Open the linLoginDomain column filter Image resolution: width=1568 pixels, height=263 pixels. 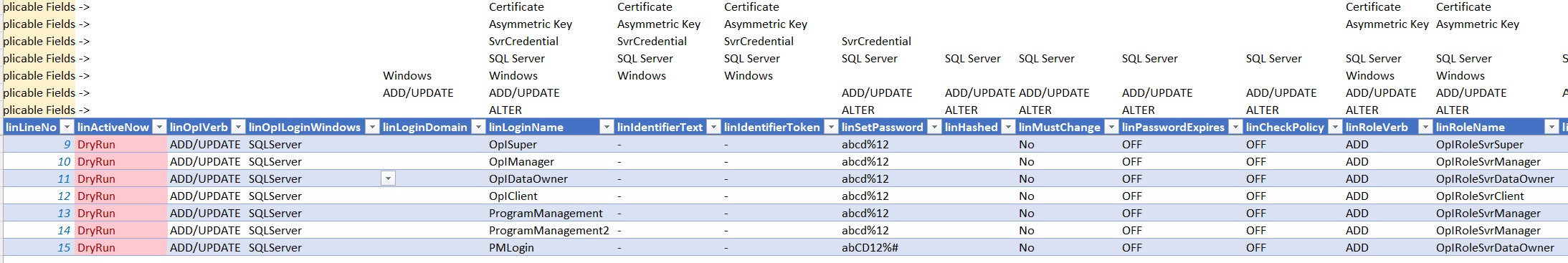[478, 128]
